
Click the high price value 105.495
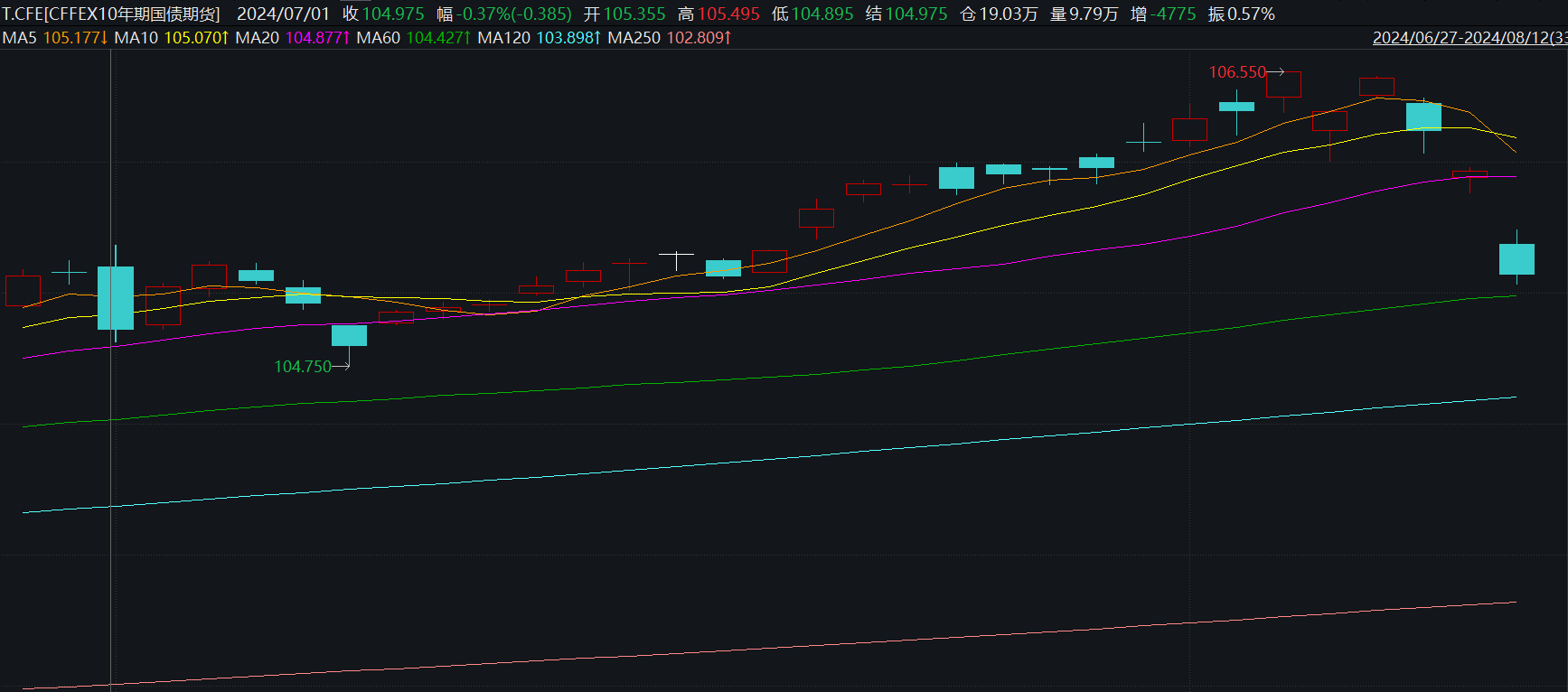728,14
